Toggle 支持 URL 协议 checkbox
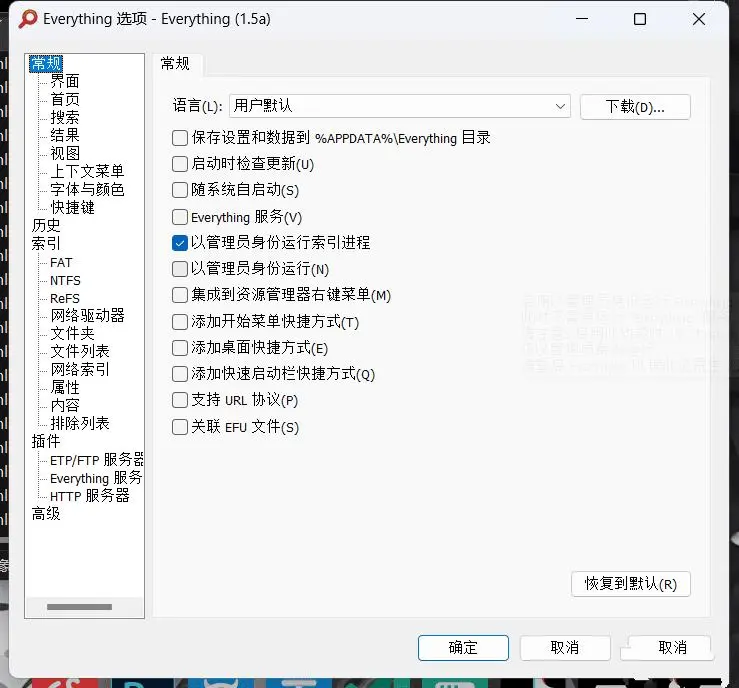 point(180,400)
